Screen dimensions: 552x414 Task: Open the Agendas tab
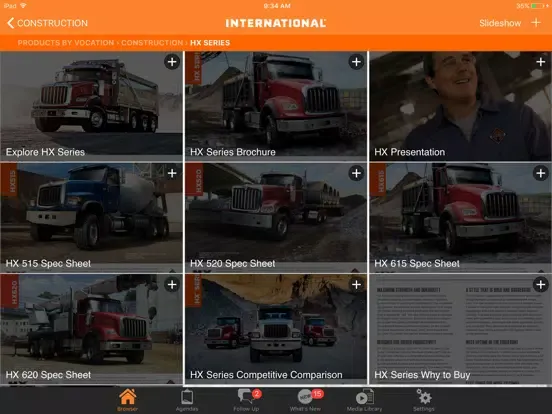(x=187, y=400)
